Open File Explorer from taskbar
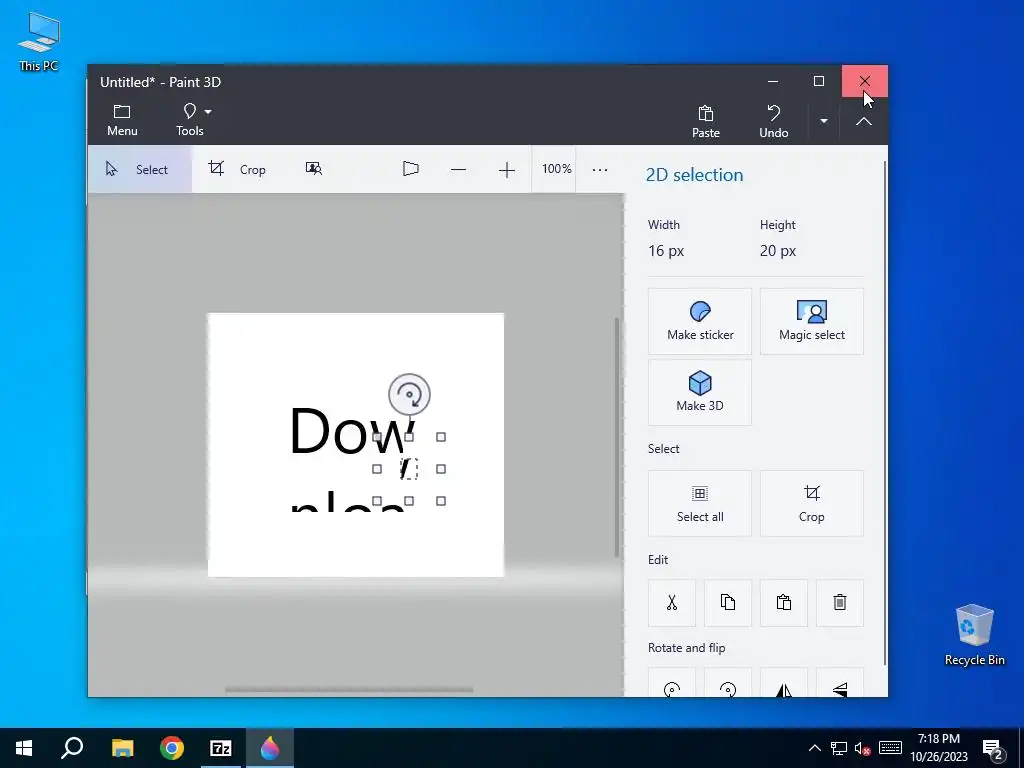 (122, 748)
